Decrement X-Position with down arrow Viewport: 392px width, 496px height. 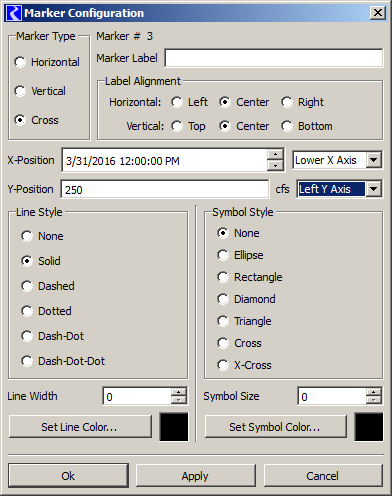(275, 166)
